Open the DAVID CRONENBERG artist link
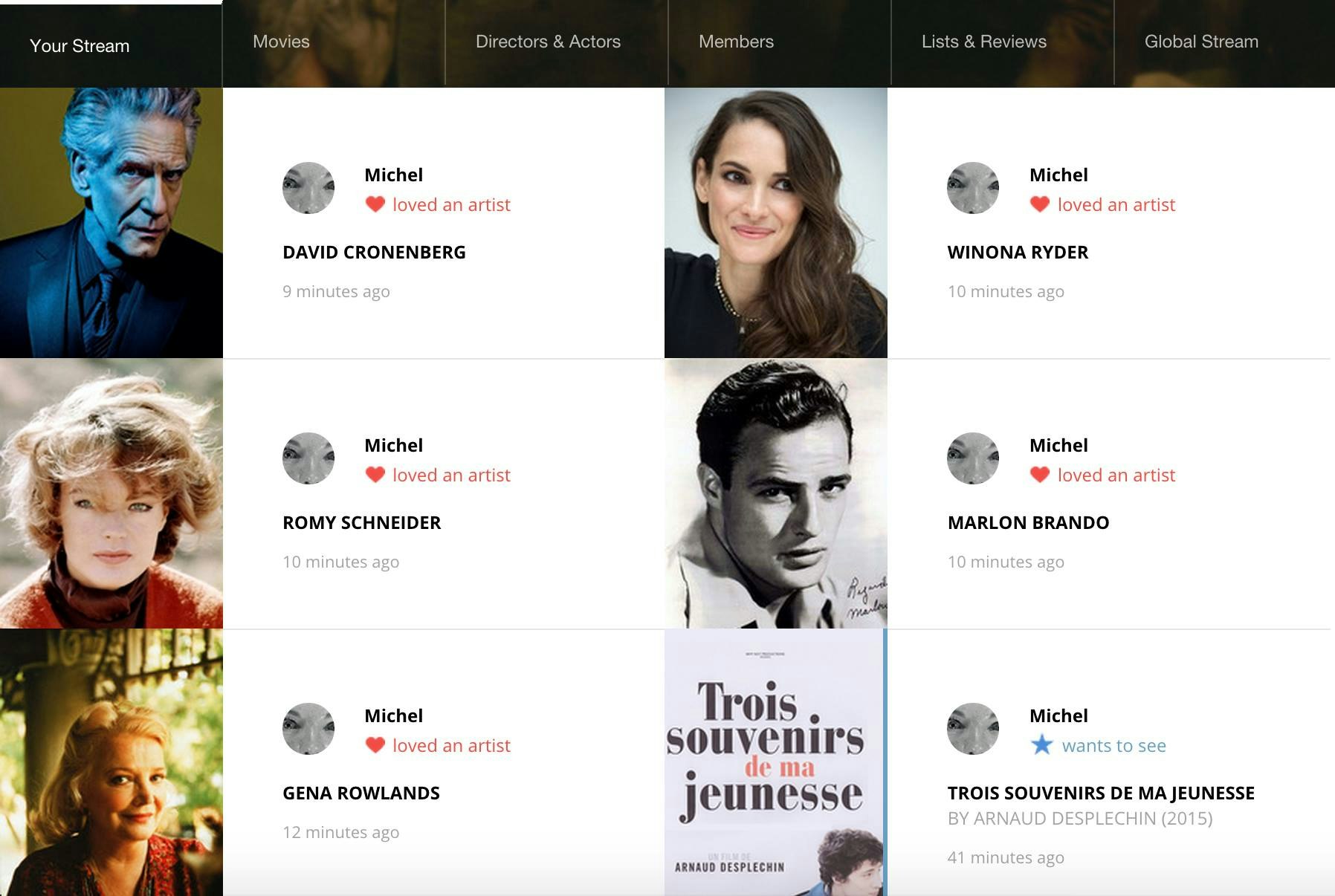The width and height of the screenshot is (1335, 896). pyautogui.click(x=375, y=253)
